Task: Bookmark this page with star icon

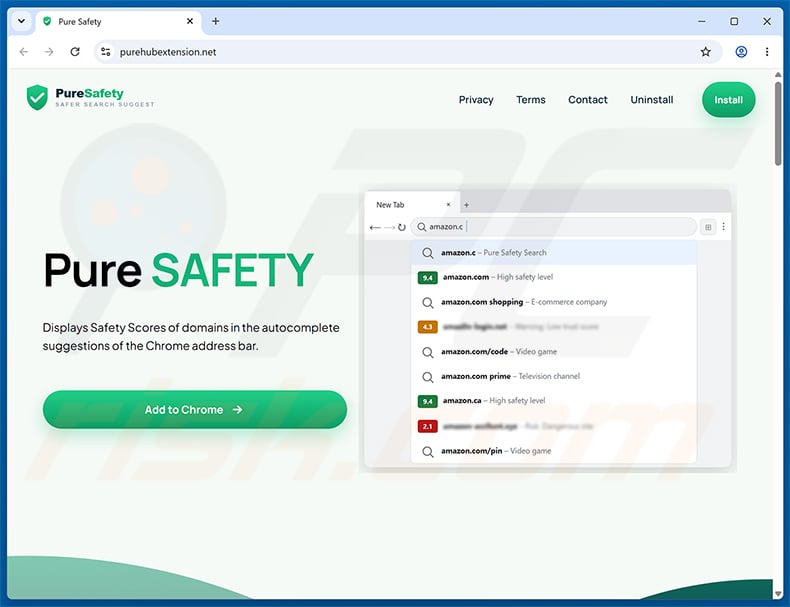Action: tap(705, 52)
